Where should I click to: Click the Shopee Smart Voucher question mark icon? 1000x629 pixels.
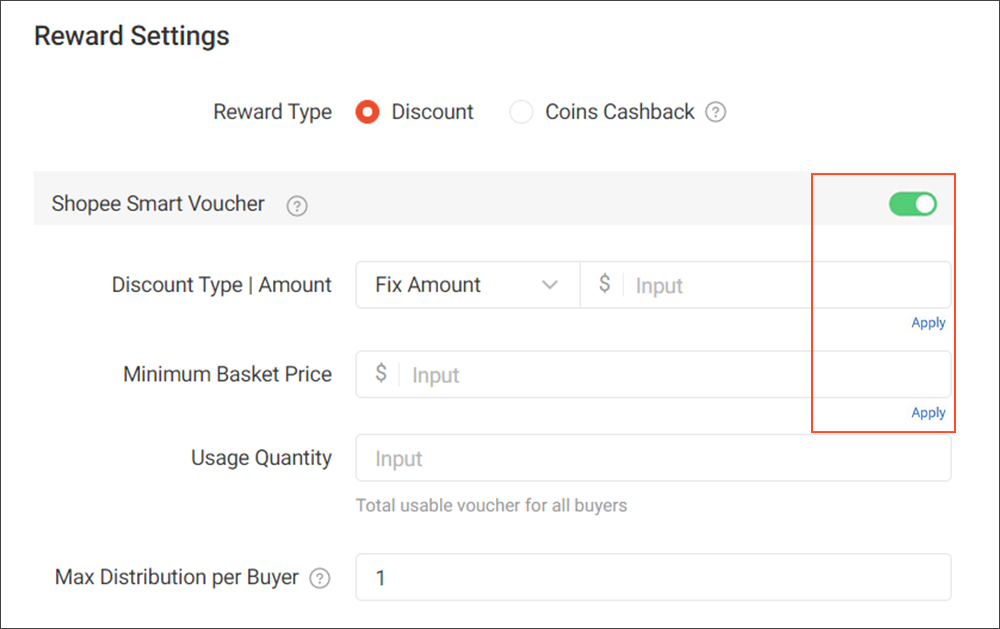(296, 204)
